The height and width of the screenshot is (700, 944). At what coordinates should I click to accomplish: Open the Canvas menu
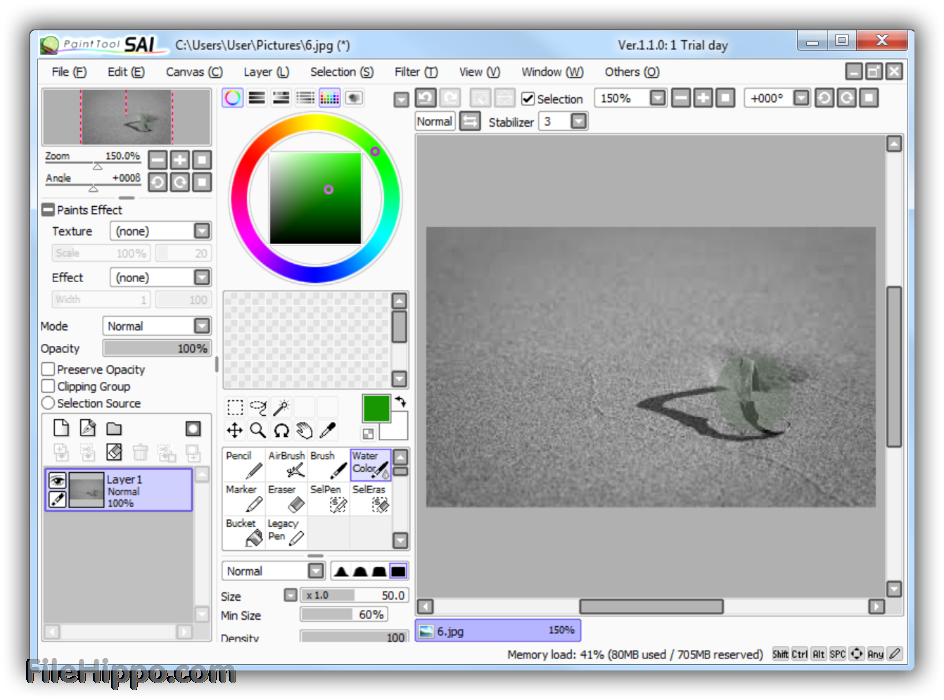pos(193,72)
